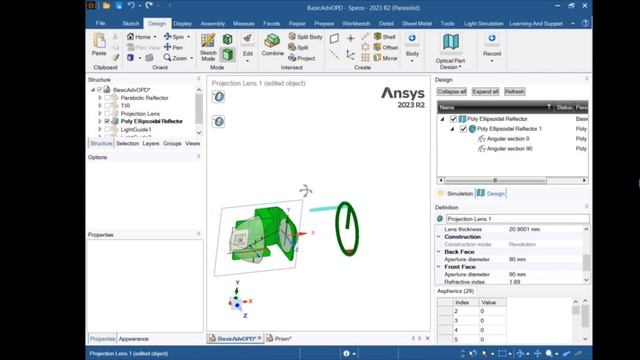The height and width of the screenshot is (360, 640).
Task: Pick the Split tool in Intersect group
Action: 298,47
